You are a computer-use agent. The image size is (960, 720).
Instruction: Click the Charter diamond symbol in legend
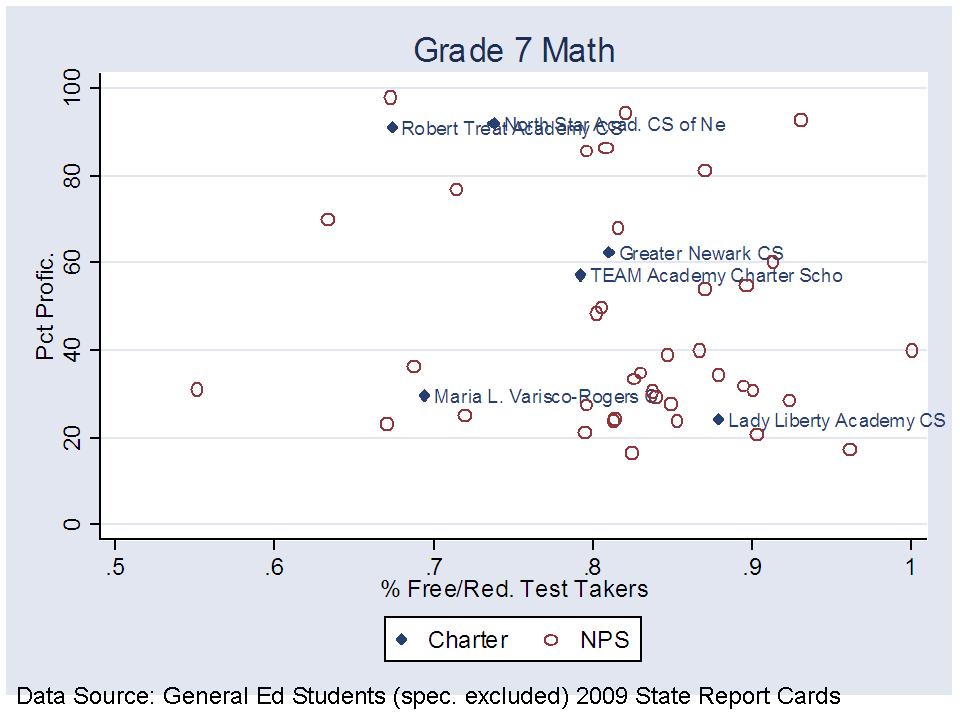point(403,640)
